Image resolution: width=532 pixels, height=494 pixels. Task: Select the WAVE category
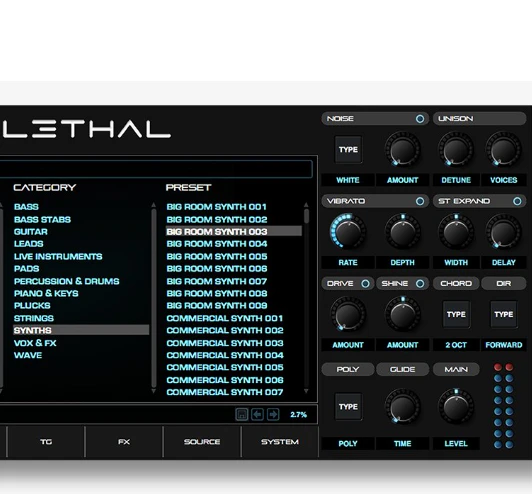coord(28,355)
